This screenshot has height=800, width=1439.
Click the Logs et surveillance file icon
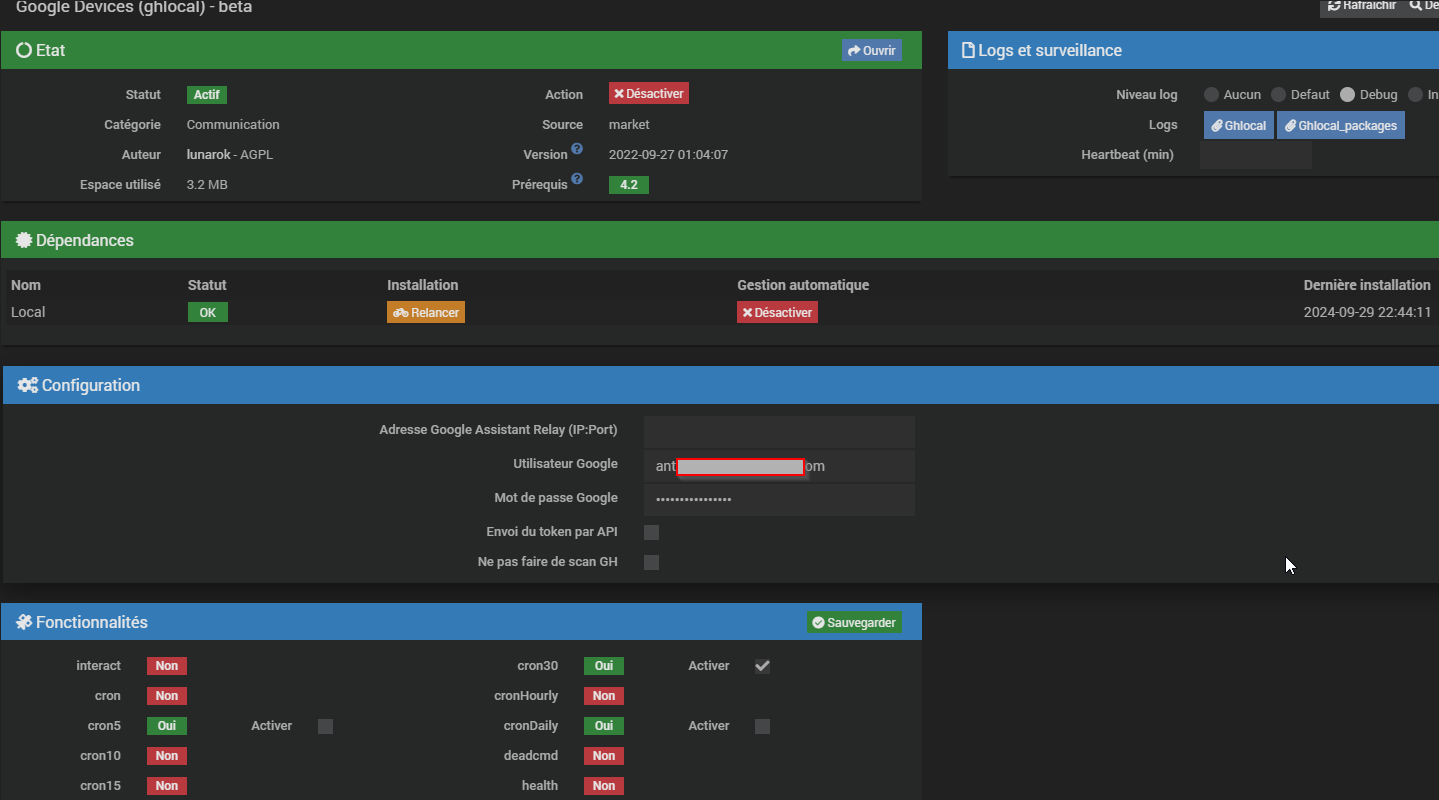click(x=968, y=50)
